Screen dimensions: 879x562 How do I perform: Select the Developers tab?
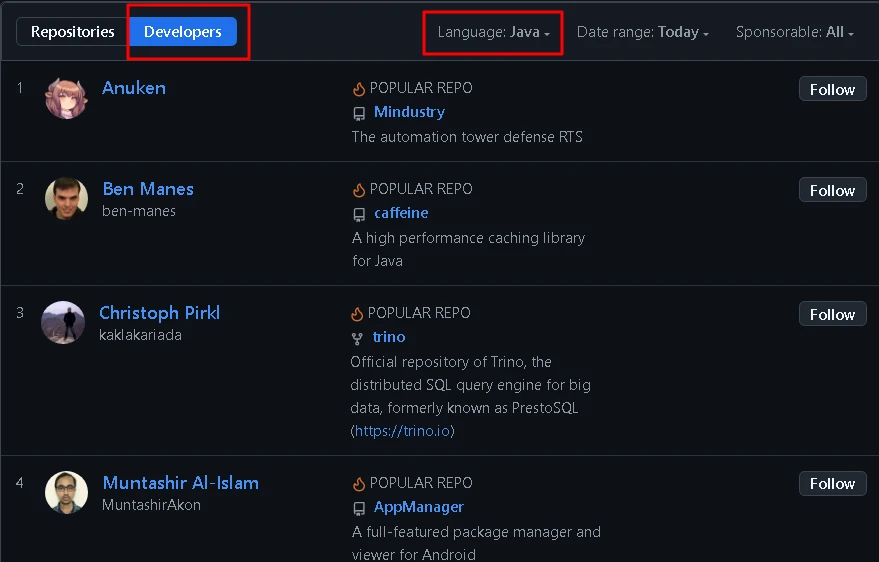(x=183, y=32)
